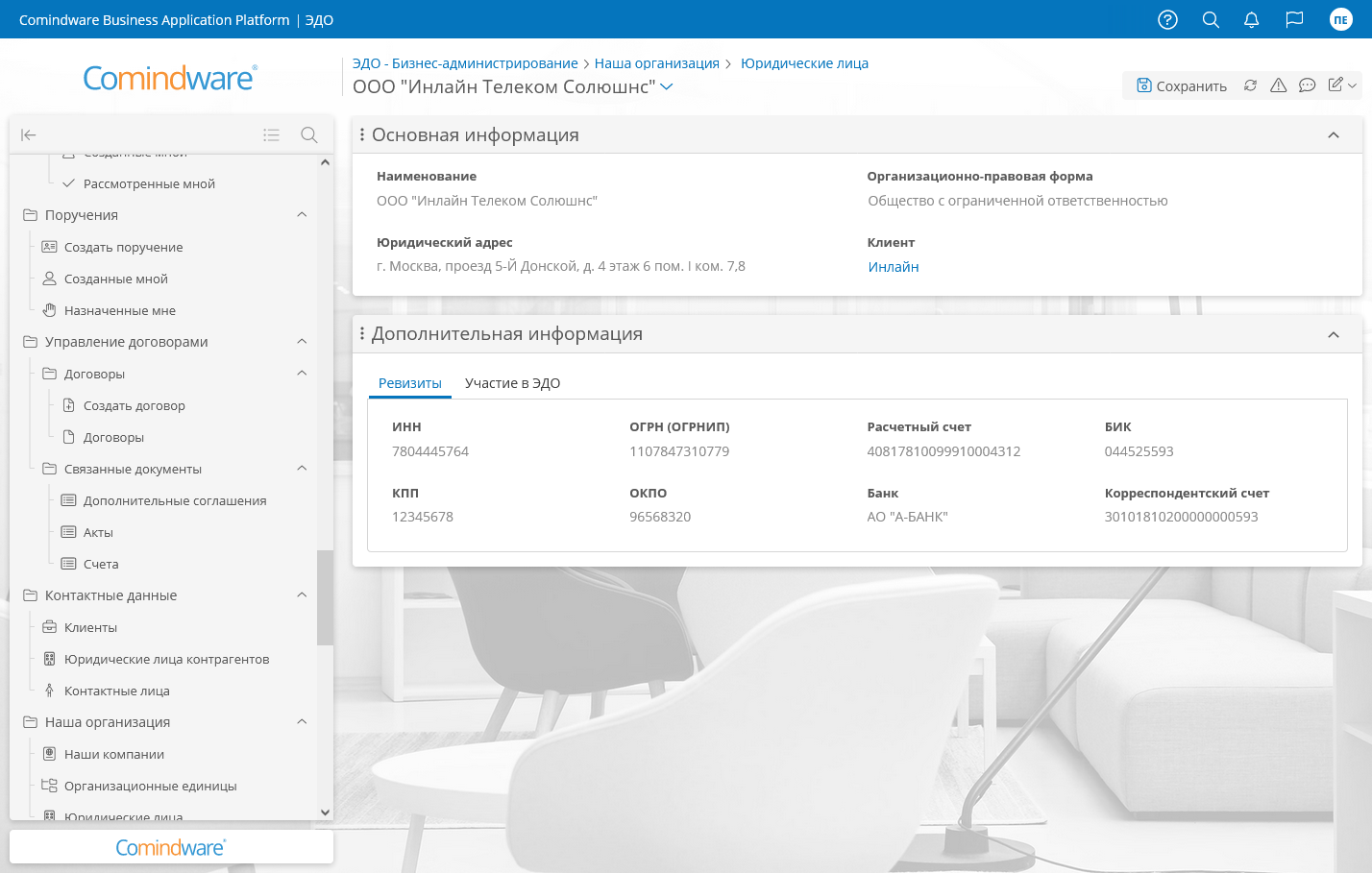Click the person icon beside Контактные лица
1372x873 pixels.
(x=49, y=691)
